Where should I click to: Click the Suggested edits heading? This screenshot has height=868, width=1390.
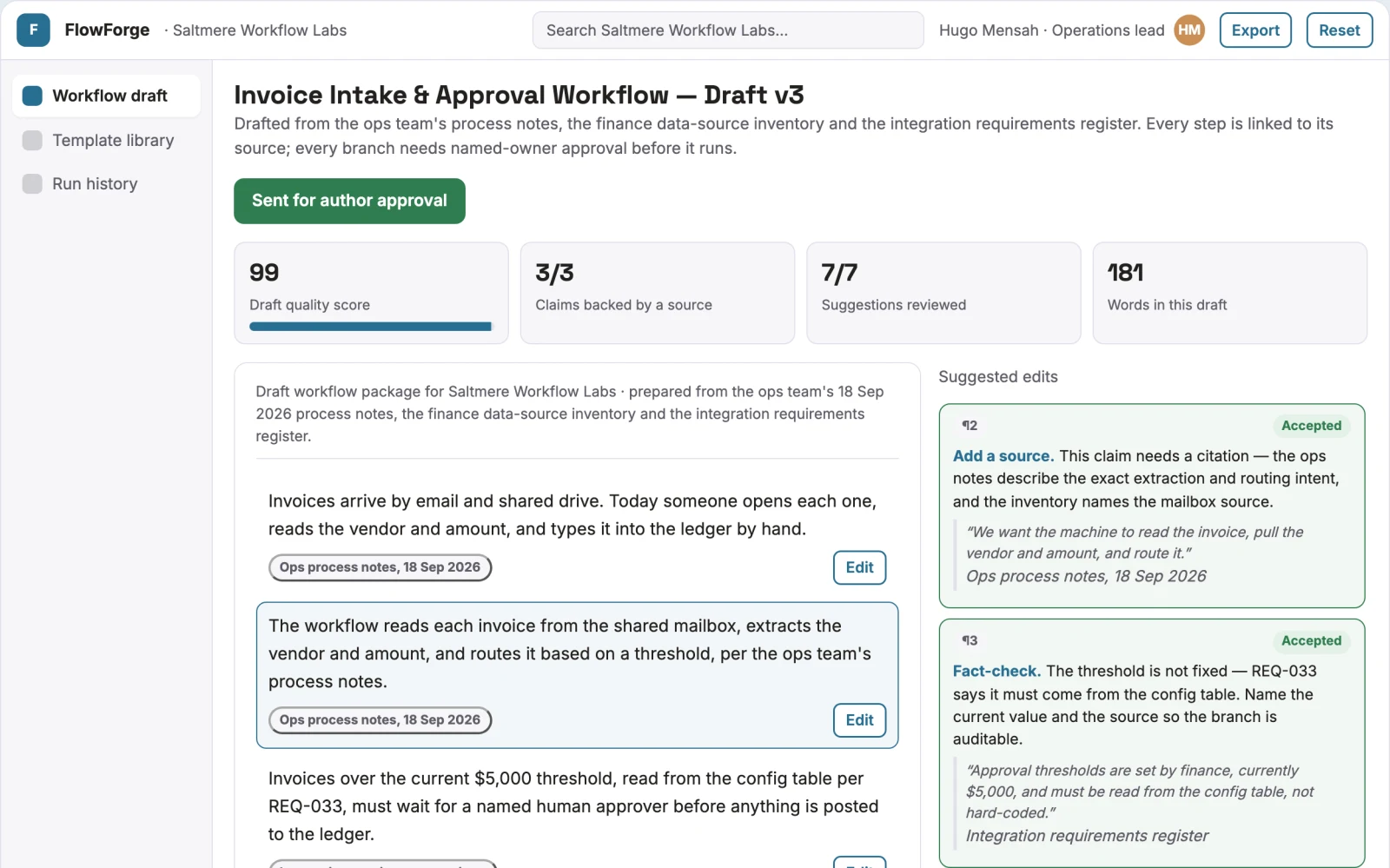pos(998,377)
